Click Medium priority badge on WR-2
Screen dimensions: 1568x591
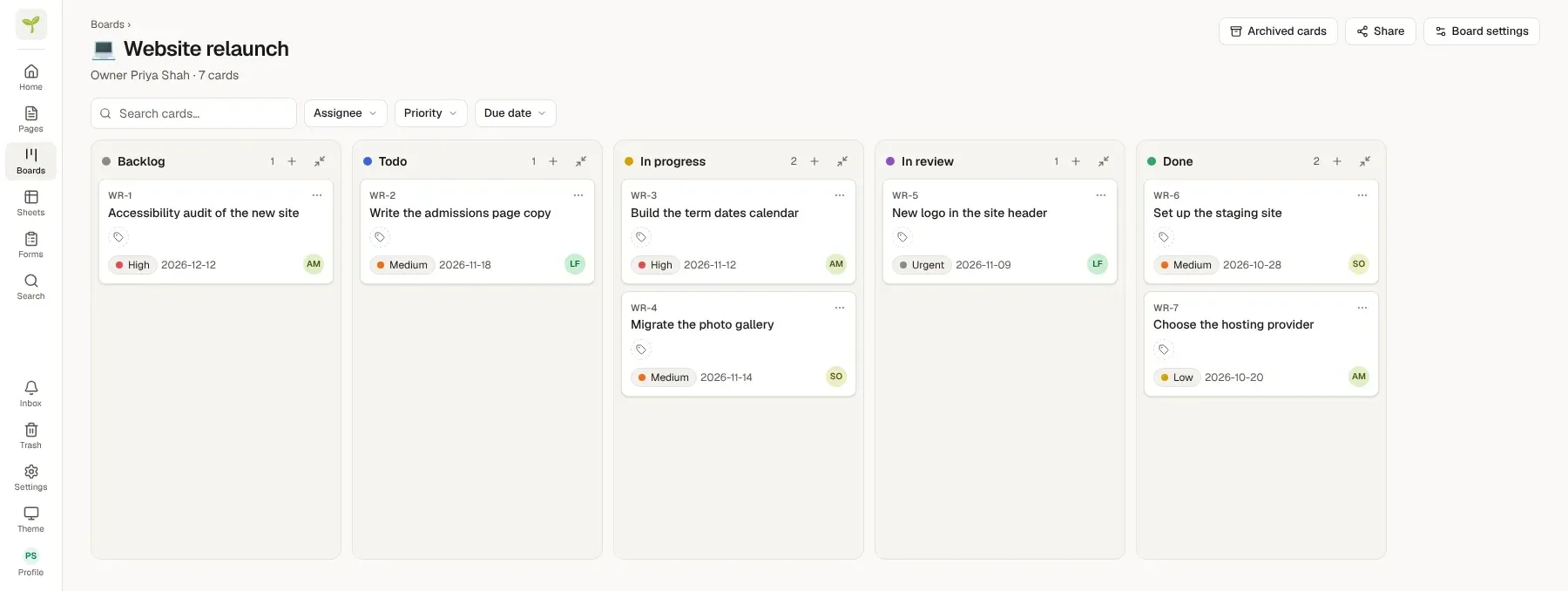point(402,265)
